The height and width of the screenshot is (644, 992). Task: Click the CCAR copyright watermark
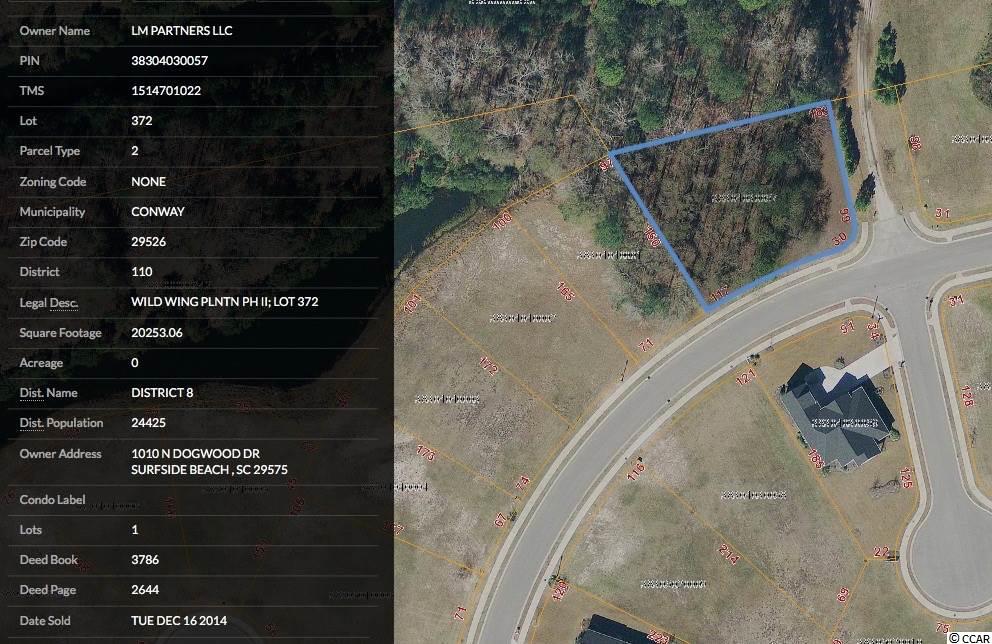point(970,638)
